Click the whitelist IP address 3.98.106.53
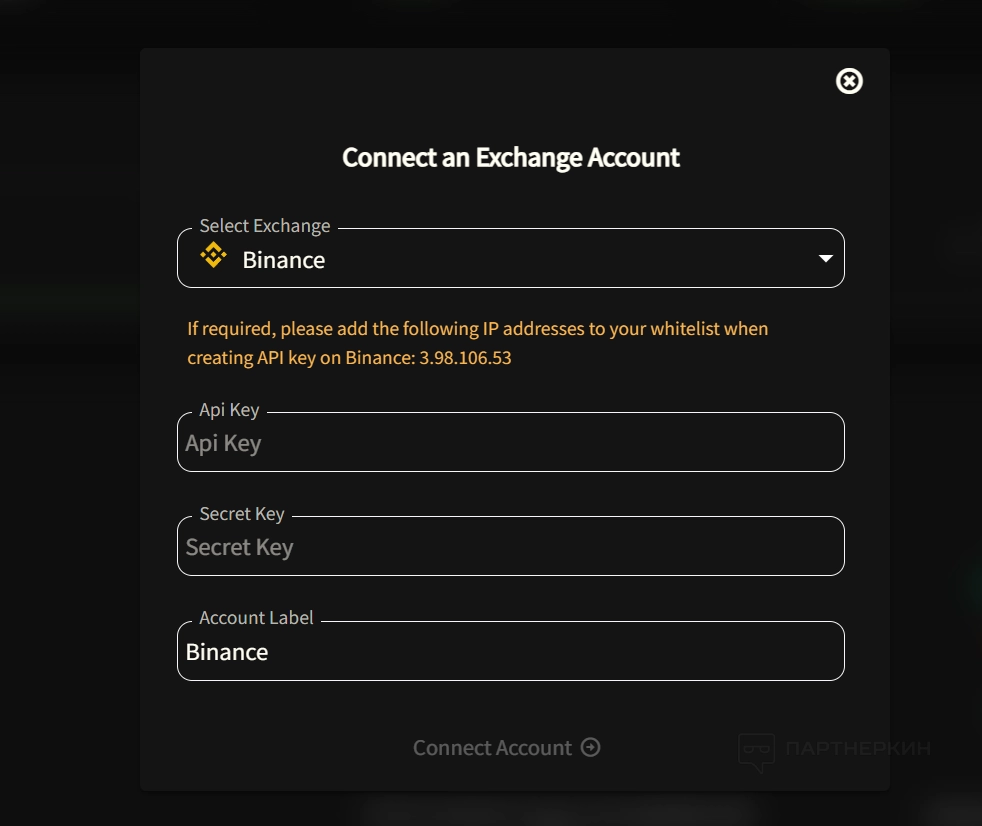The height and width of the screenshot is (826, 982). 465,358
